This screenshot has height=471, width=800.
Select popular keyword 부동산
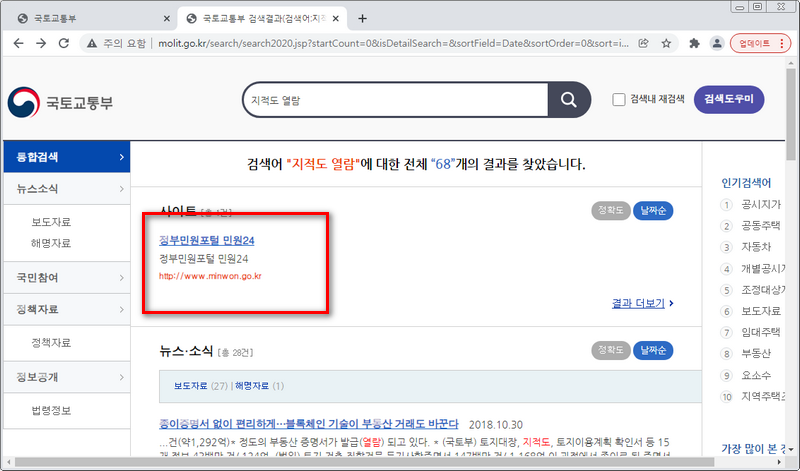pyautogui.click(x=756, y=353)
